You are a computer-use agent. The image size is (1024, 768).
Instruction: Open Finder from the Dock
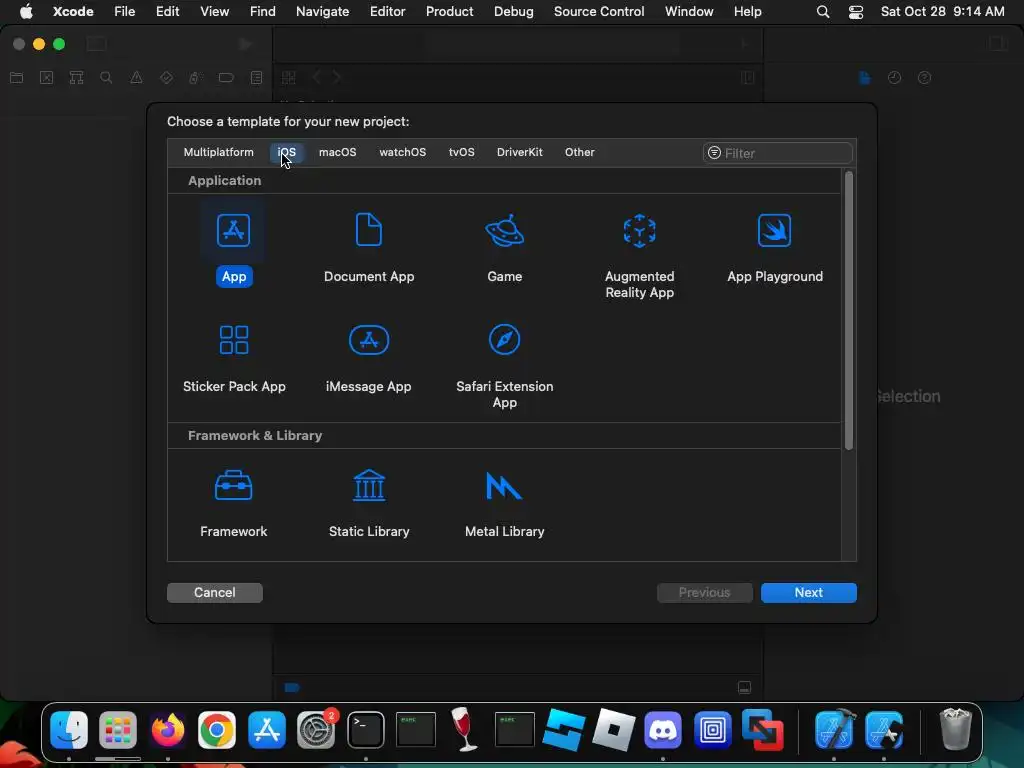pyautogui.click(x=69, y=729)
